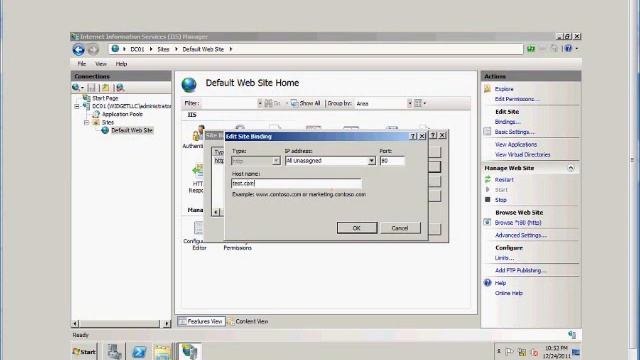
Task: Click the Edit Permissions... link
Action: (517, 99)
